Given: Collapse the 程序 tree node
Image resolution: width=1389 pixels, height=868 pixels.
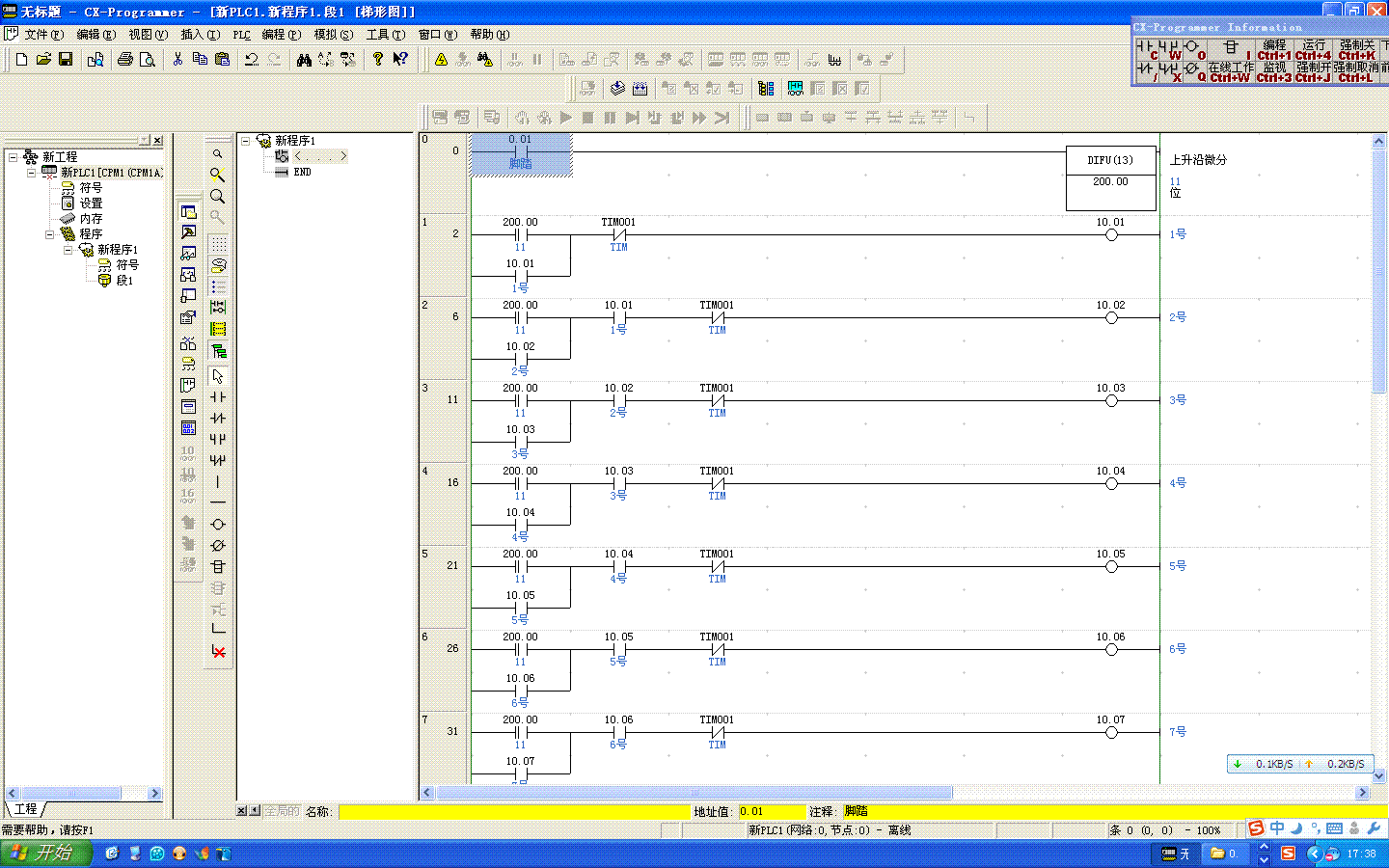Looking at the screenshot, I should coord(49,233).
